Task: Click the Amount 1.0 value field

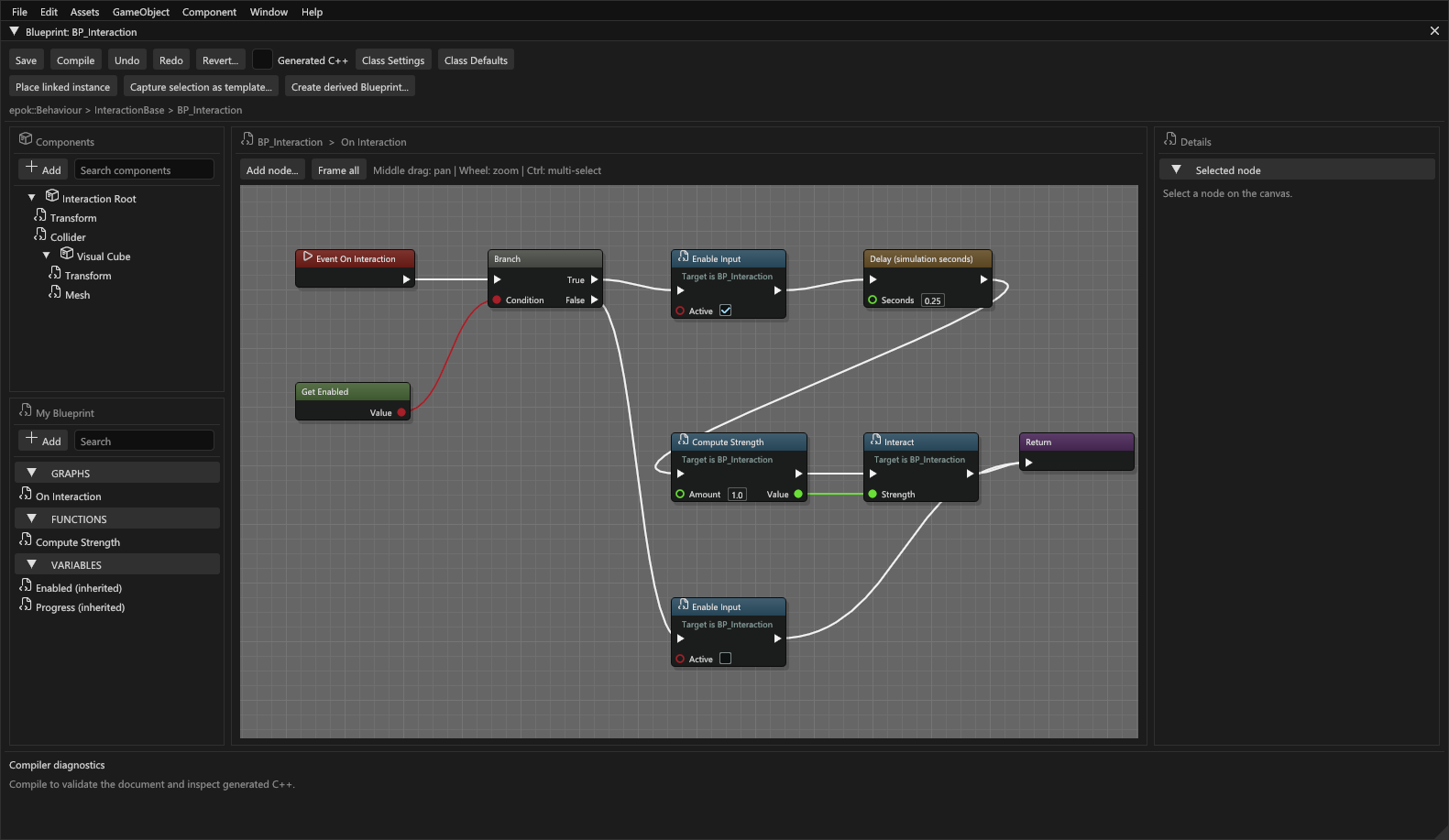Action: click(737, 495)
